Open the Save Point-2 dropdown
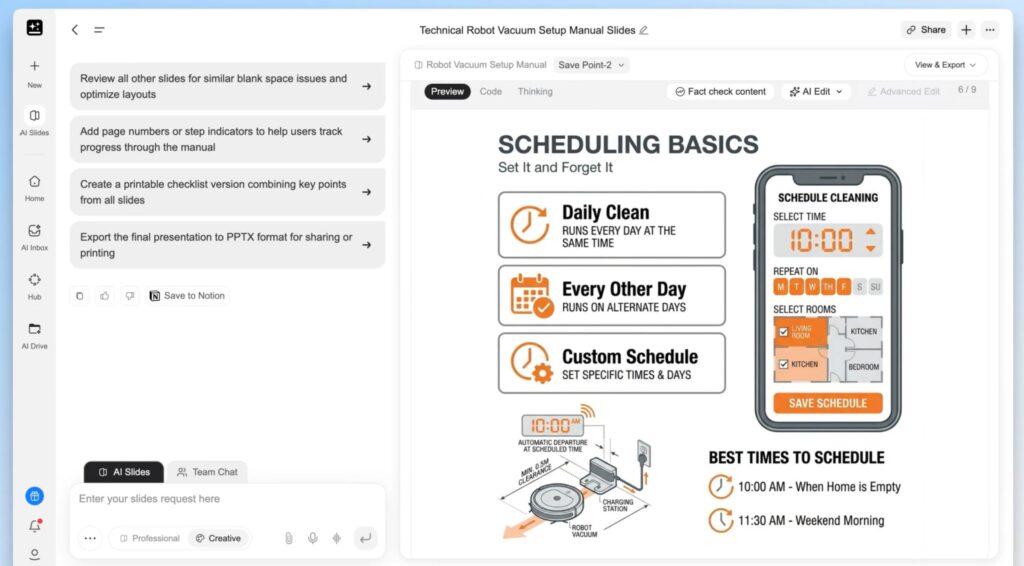This screenshot has width=1024, height=566. click(592, 65)
